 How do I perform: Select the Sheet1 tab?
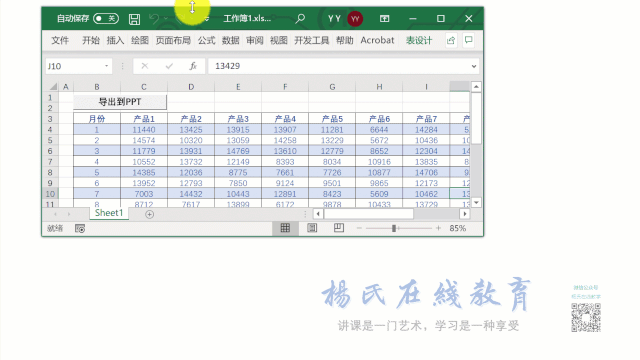(109, 213)
